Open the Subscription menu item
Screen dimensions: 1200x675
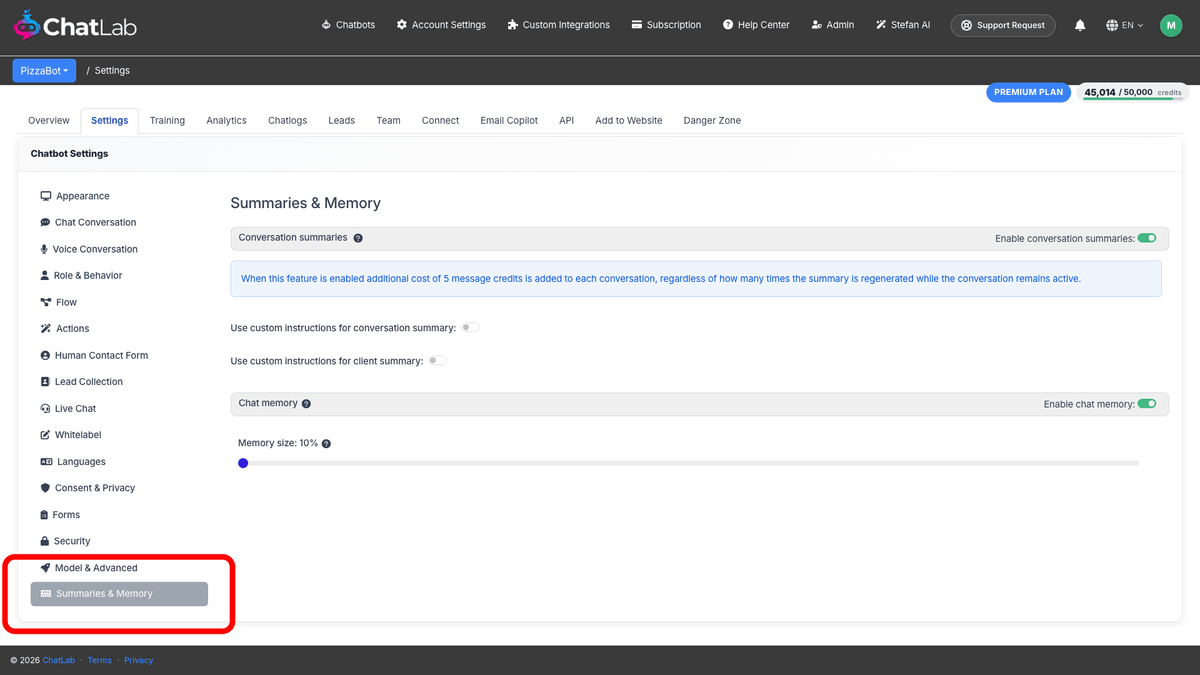click(x=666, y=25)
